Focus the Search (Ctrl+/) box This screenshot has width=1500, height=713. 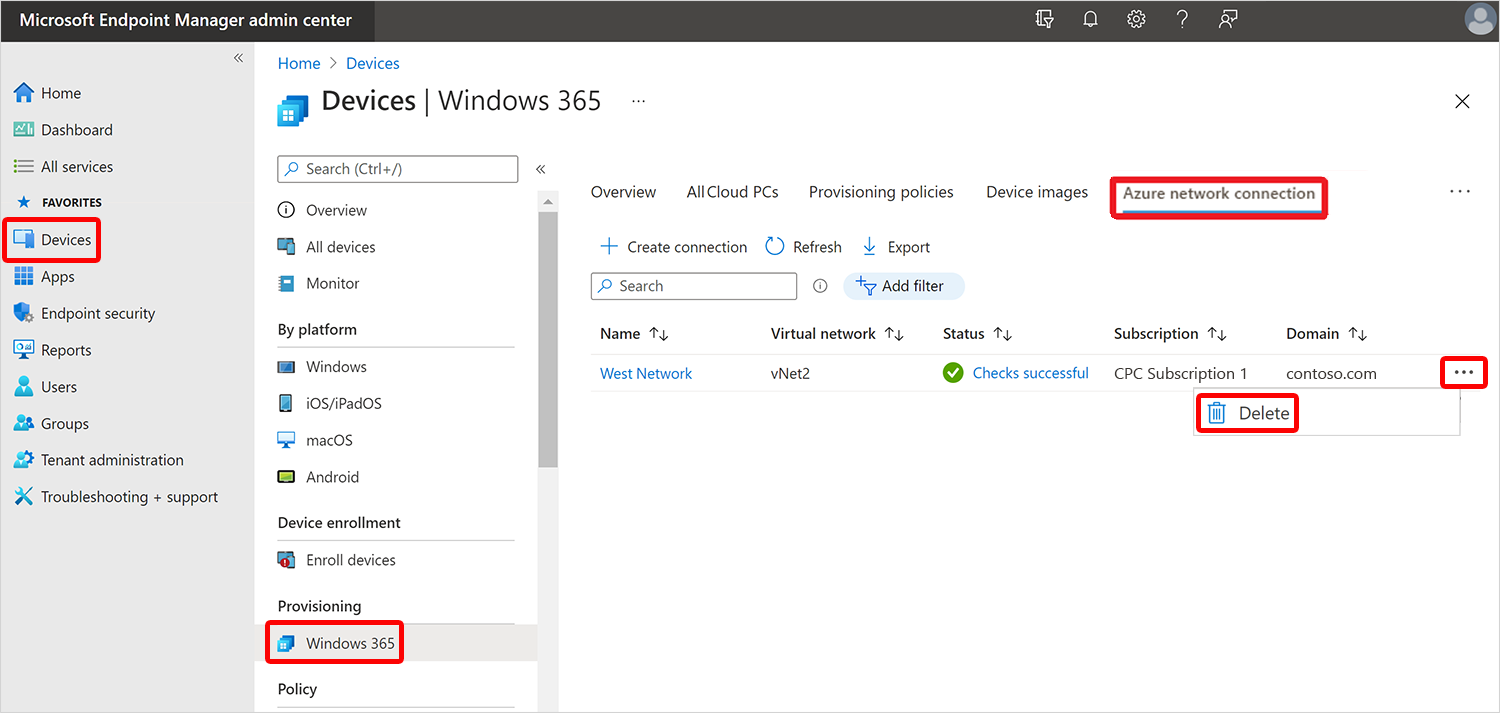pos(398,169)
